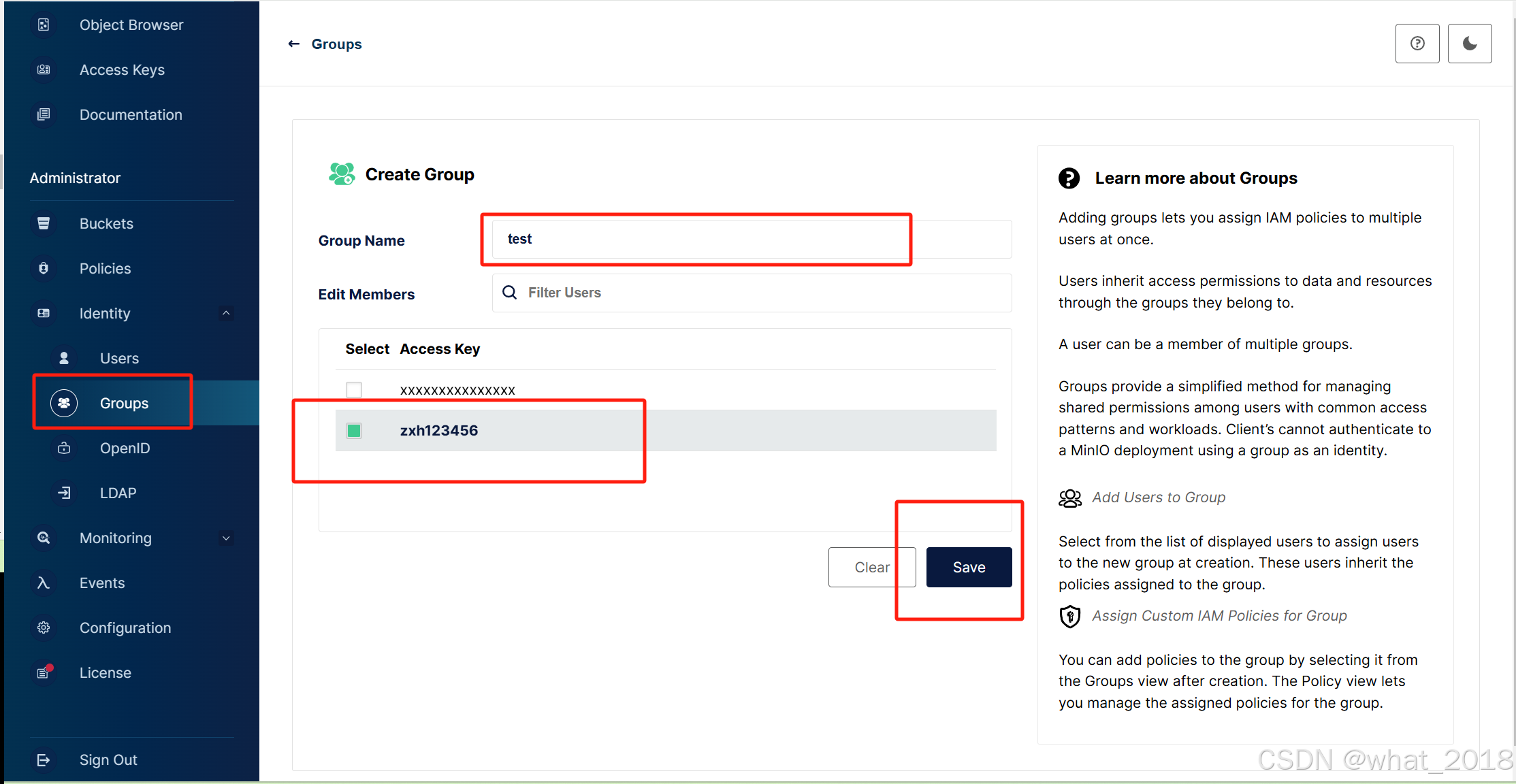
Task: Click the back arrow next to Groups
Action: click(294, 44)
